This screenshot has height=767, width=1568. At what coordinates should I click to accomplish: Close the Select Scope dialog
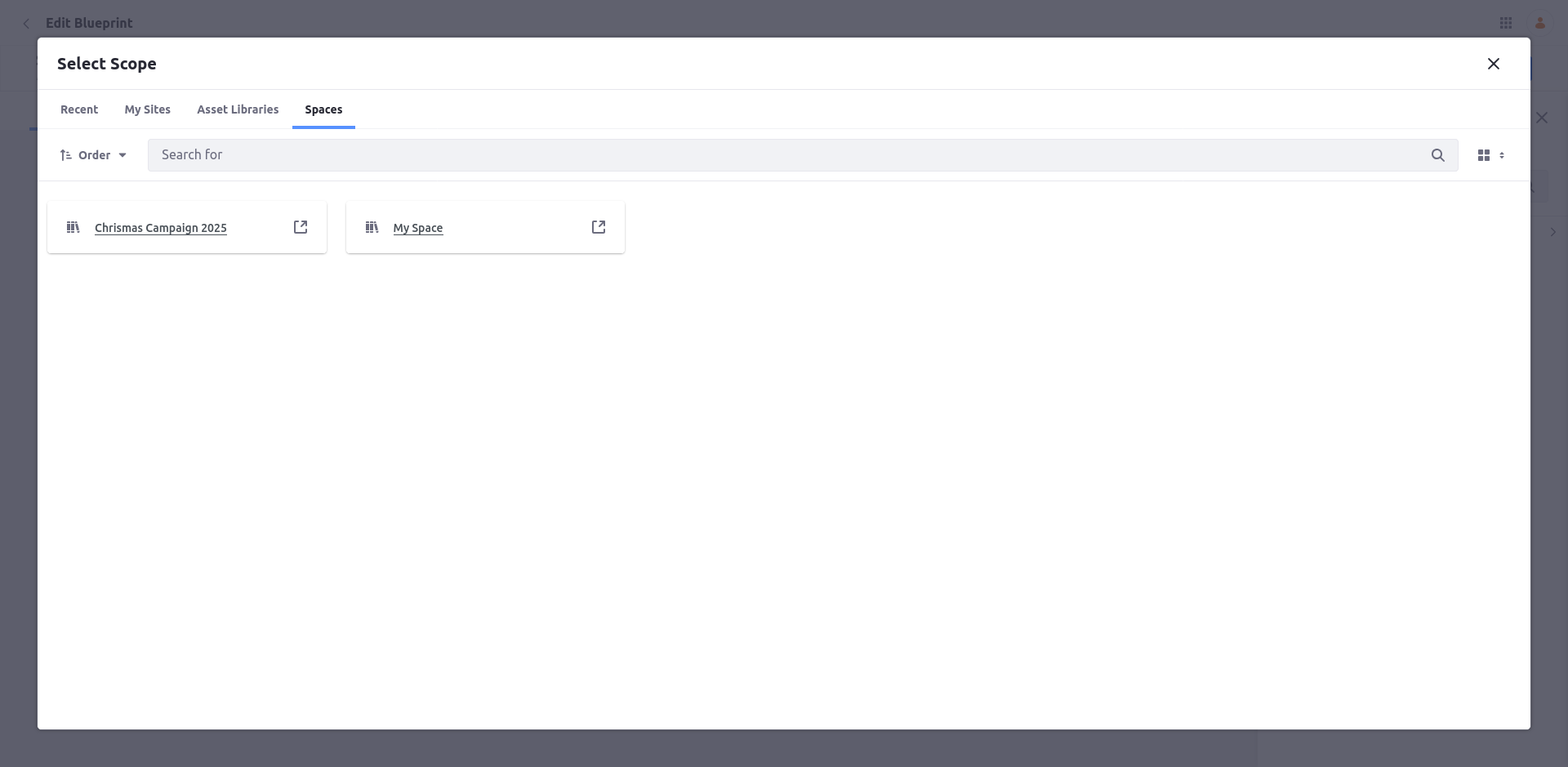click(1493, 64)
